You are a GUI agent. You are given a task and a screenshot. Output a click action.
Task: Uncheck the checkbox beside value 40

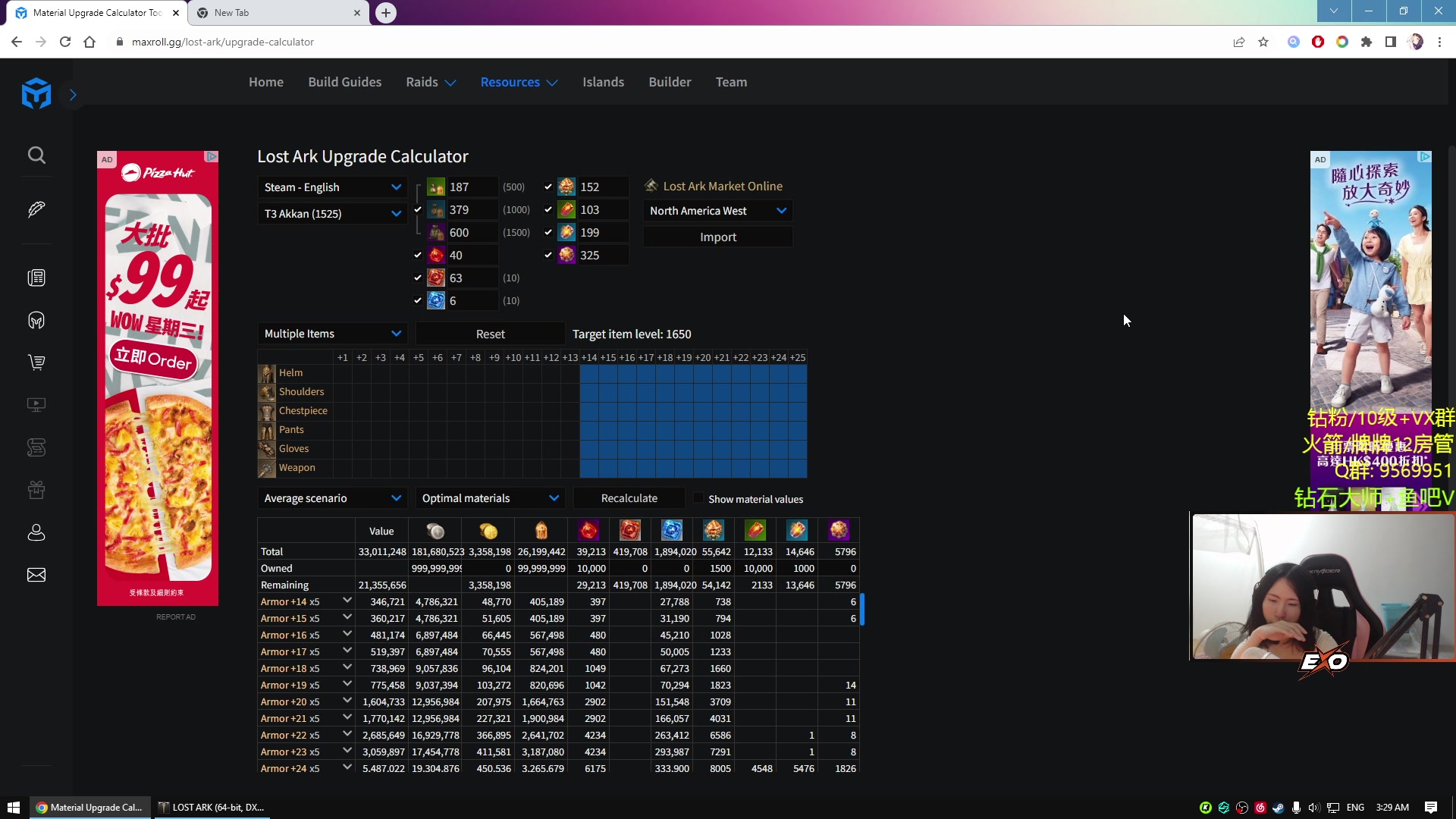[x=418, y=255]
